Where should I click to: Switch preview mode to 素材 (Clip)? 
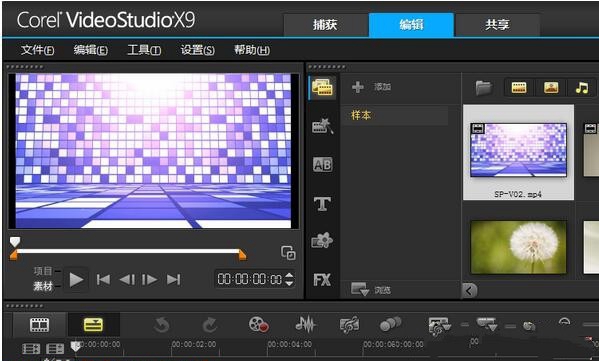42,286
